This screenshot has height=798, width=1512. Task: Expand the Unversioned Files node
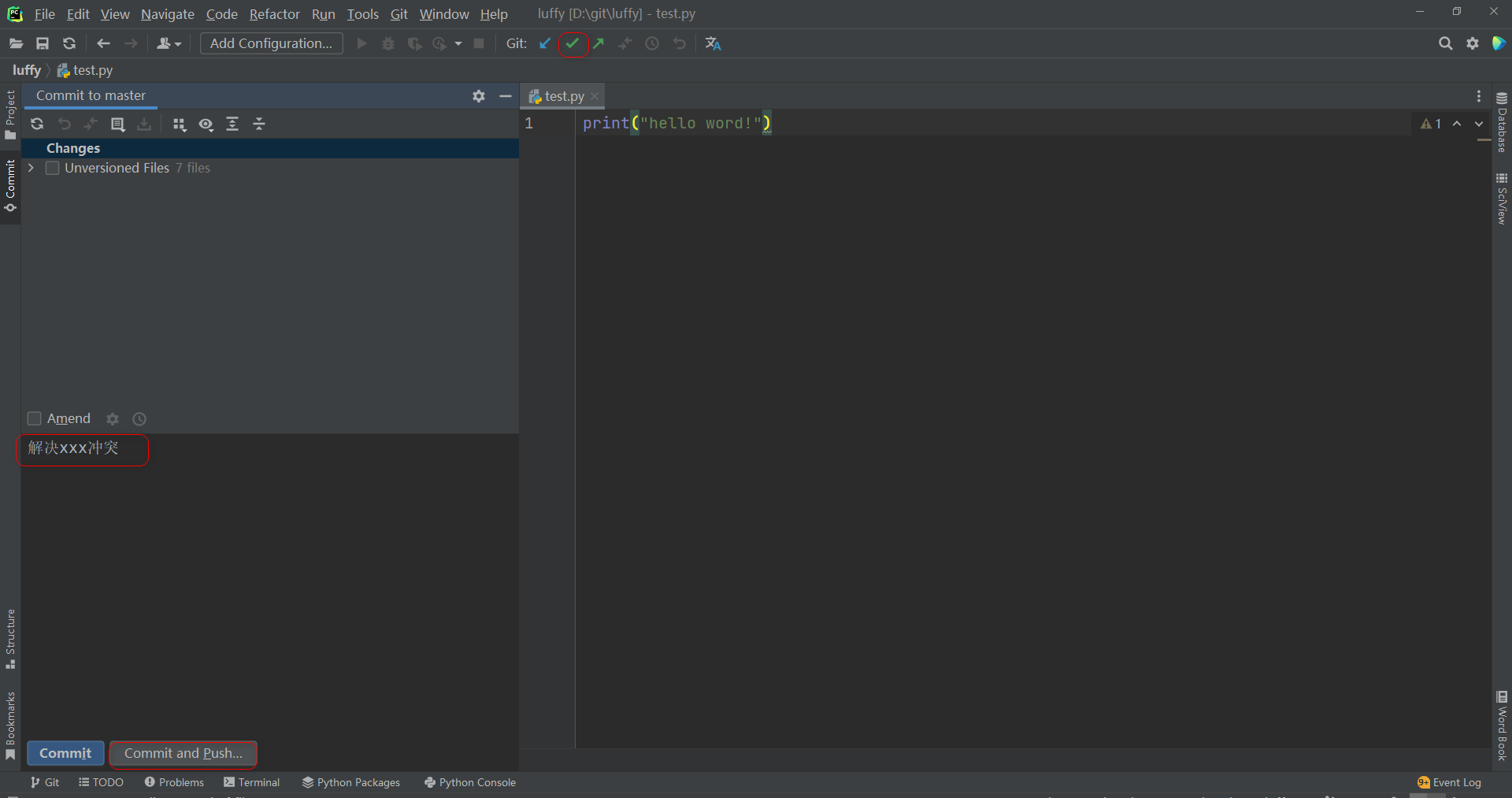(x=31, y=168)
